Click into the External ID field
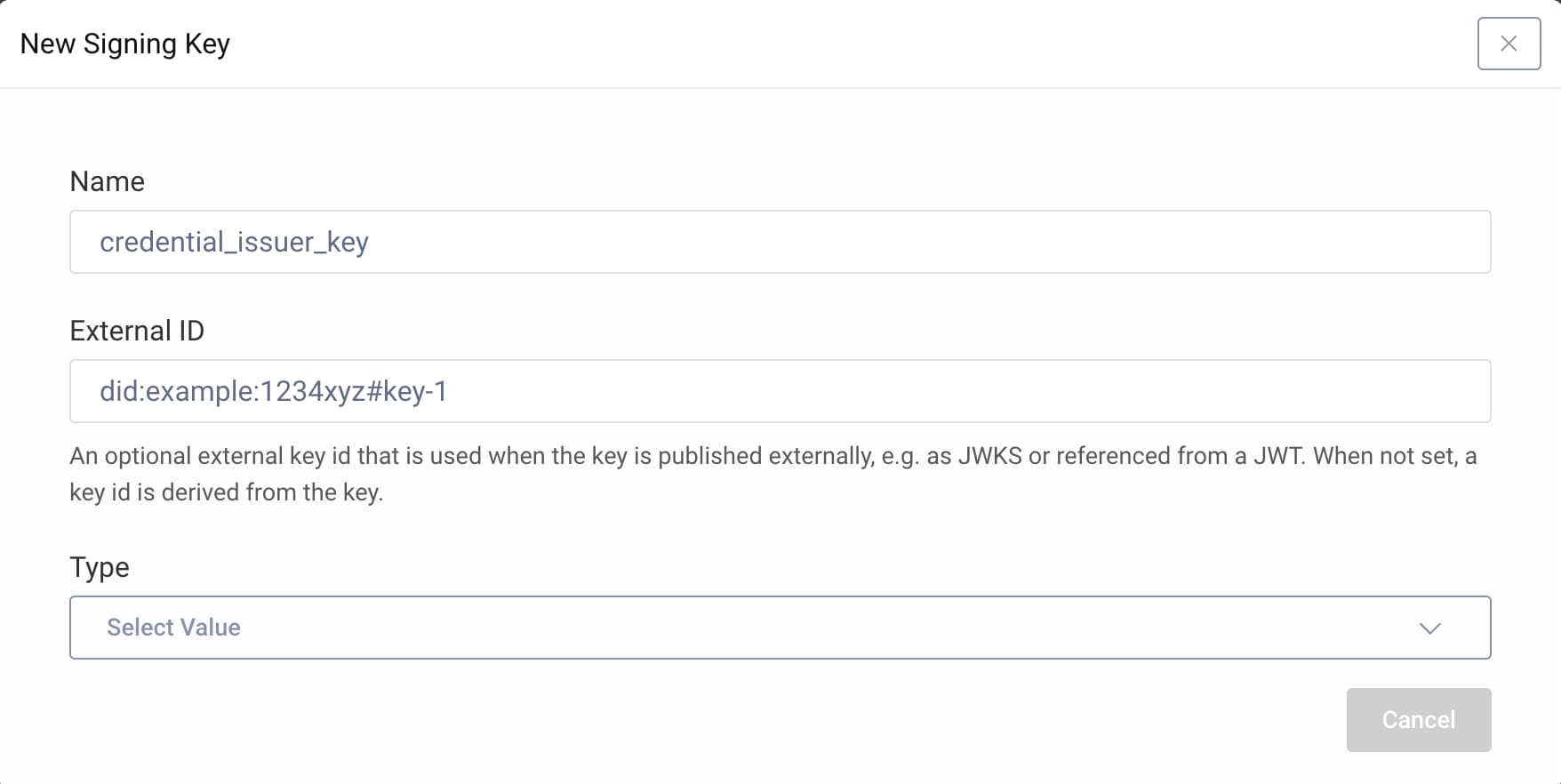This screenshot has height=784, width=1561. [x=779, y=391]
